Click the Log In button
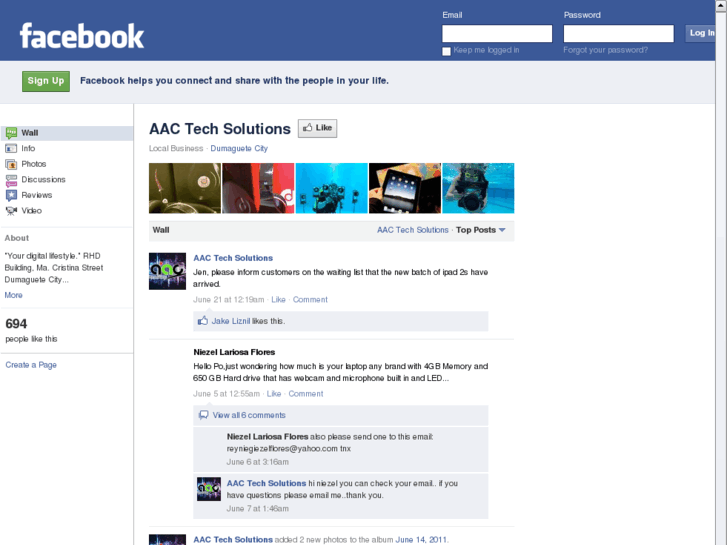 pyautogui.click(x=700, y=33)
